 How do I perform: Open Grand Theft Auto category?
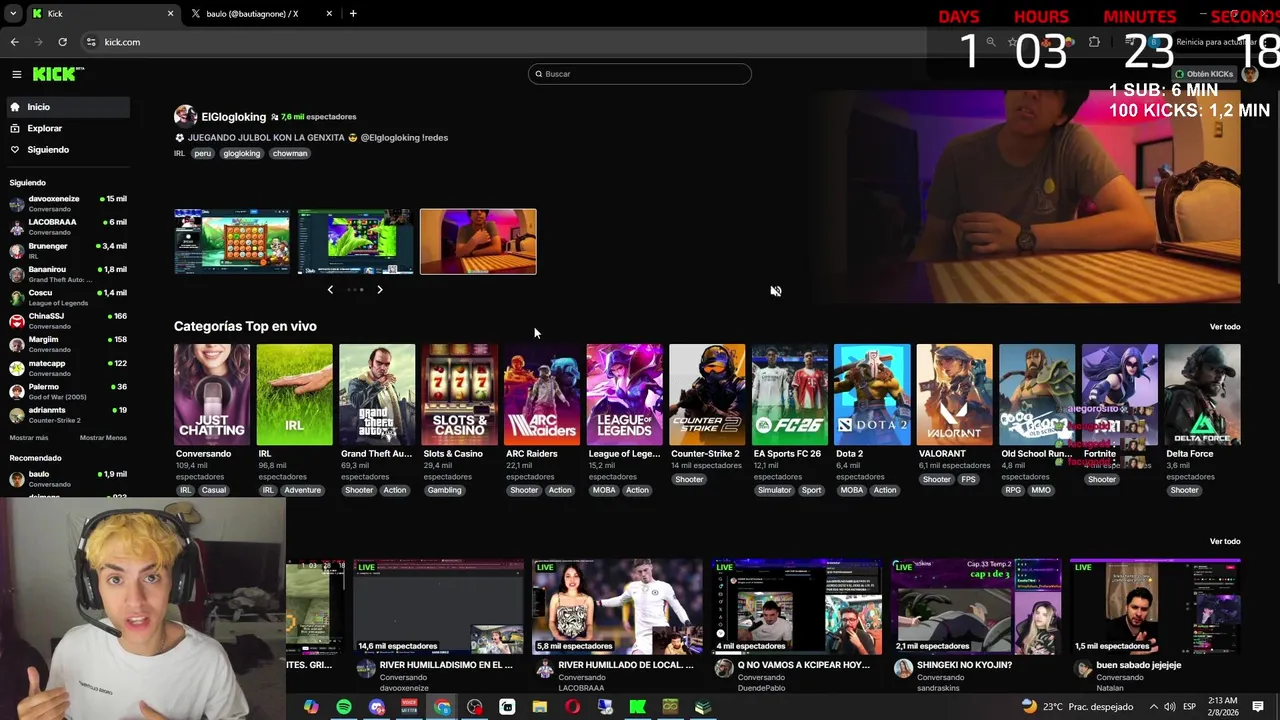(377, 395)
